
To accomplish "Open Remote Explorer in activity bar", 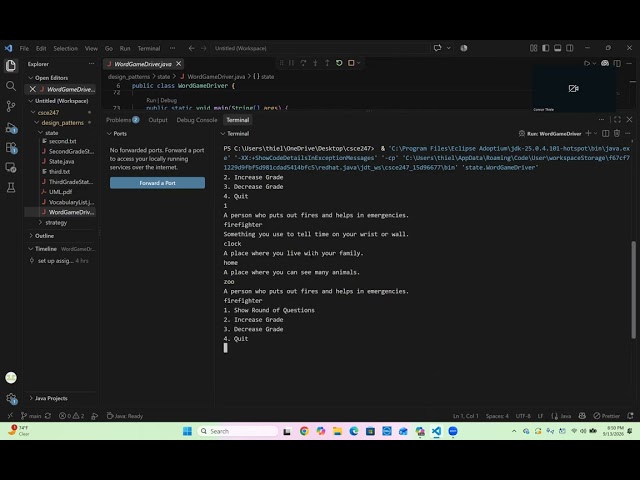I will pyautogui.click(x=11, y=167).
